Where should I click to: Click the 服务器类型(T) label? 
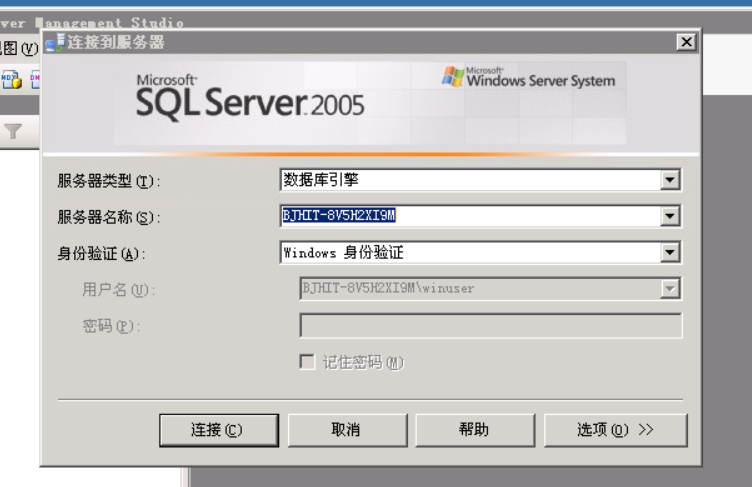pos(109,181)
